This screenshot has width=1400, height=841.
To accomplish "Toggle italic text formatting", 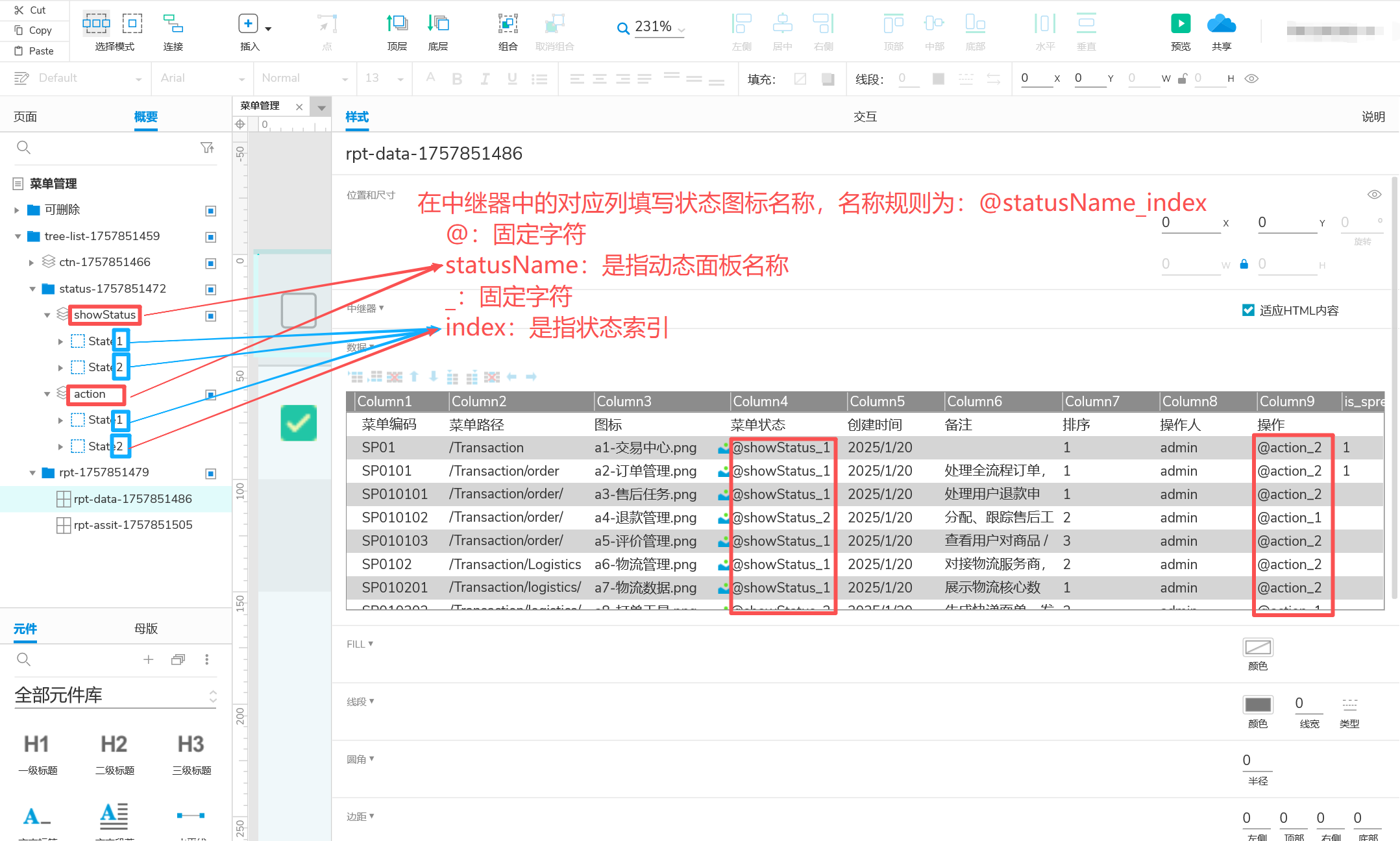I will coord(485,79).
